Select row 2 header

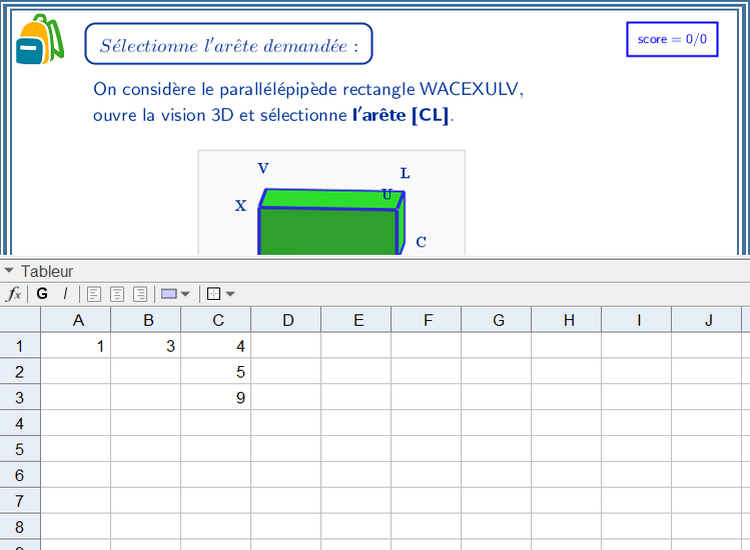(20, 371)
